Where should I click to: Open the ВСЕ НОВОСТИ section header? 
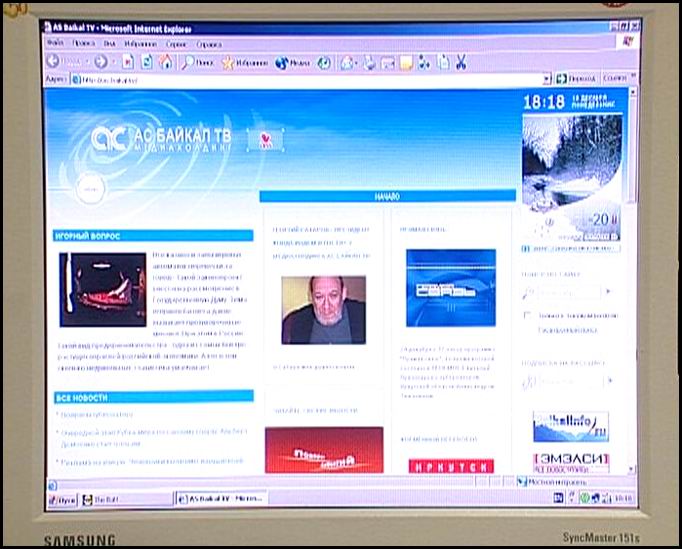click(x=154, y=397)
